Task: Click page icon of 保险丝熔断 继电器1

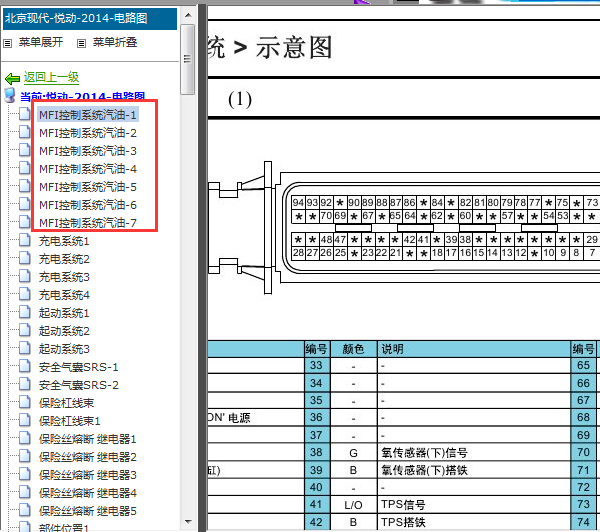Action: tap(25, 438)
